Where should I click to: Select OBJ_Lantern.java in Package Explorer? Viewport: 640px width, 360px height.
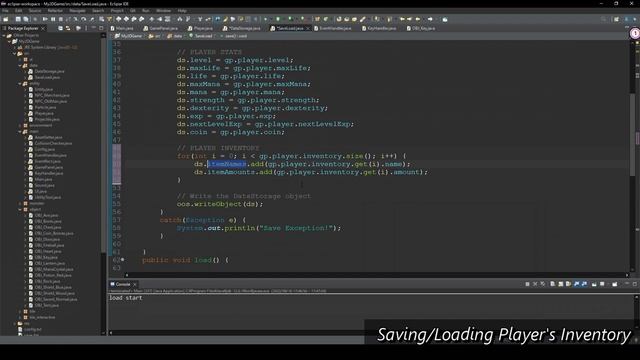48,263
